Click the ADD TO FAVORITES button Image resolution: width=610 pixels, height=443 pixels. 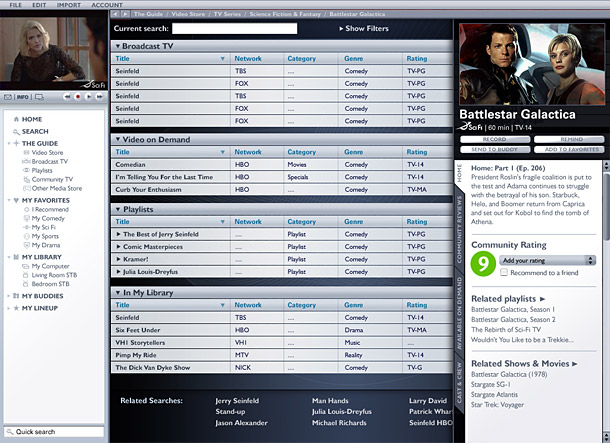click(569, 149)
